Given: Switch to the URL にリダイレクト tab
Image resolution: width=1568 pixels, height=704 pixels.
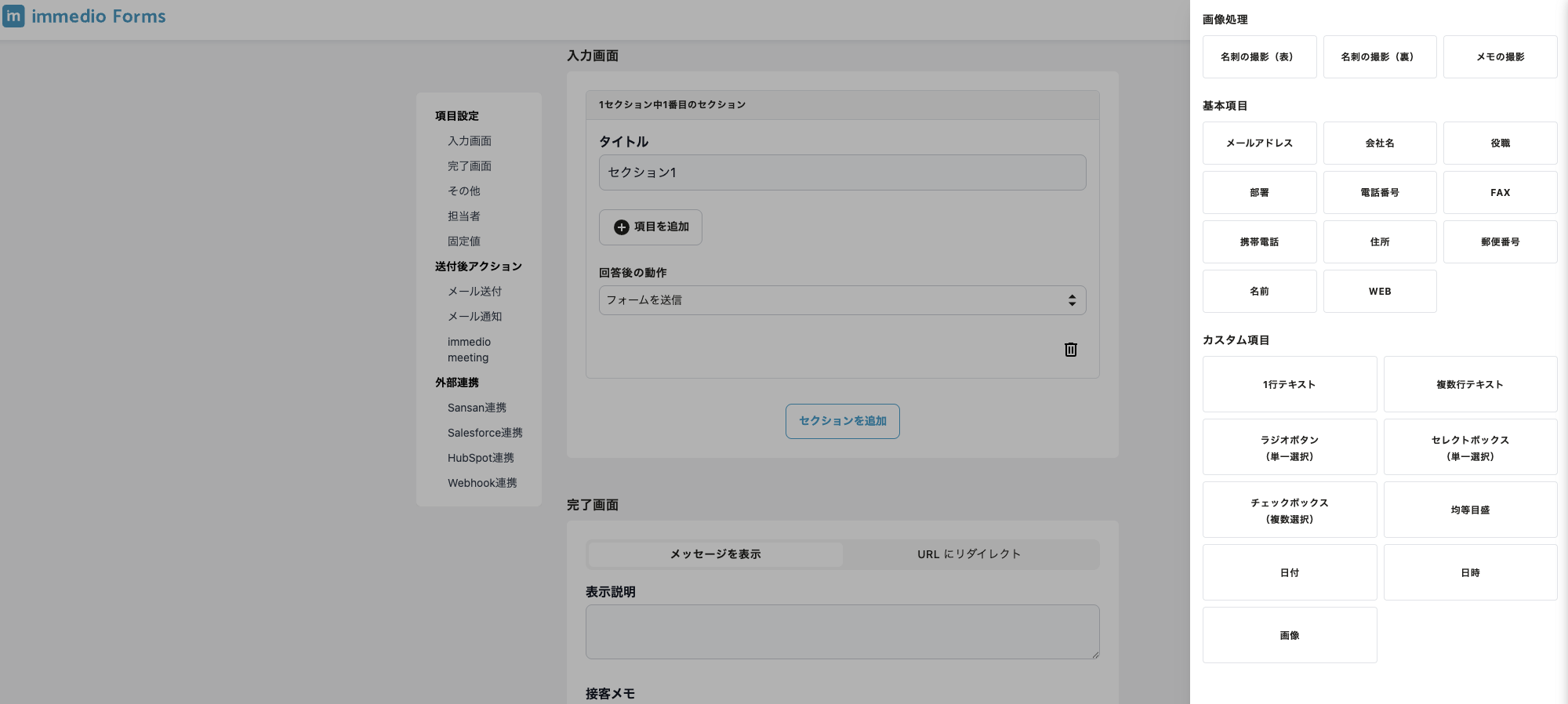Looking at the screenshot, I should tap(969, 554).
